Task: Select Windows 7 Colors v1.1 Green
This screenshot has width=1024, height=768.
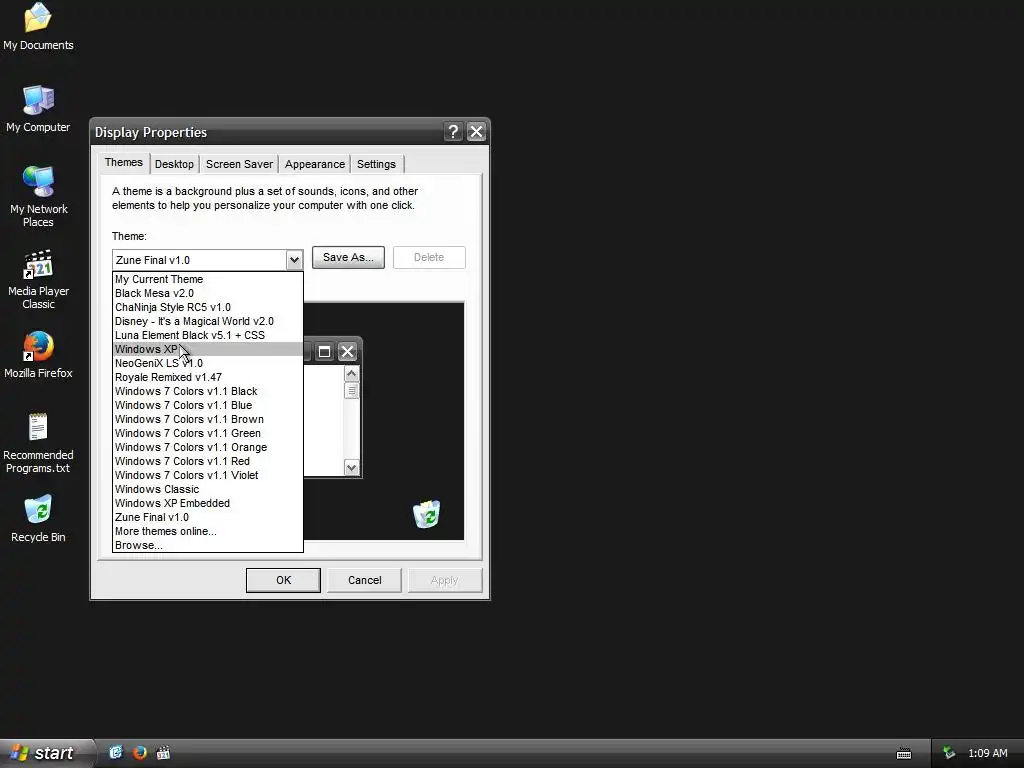Action: (x=208, y=434)
